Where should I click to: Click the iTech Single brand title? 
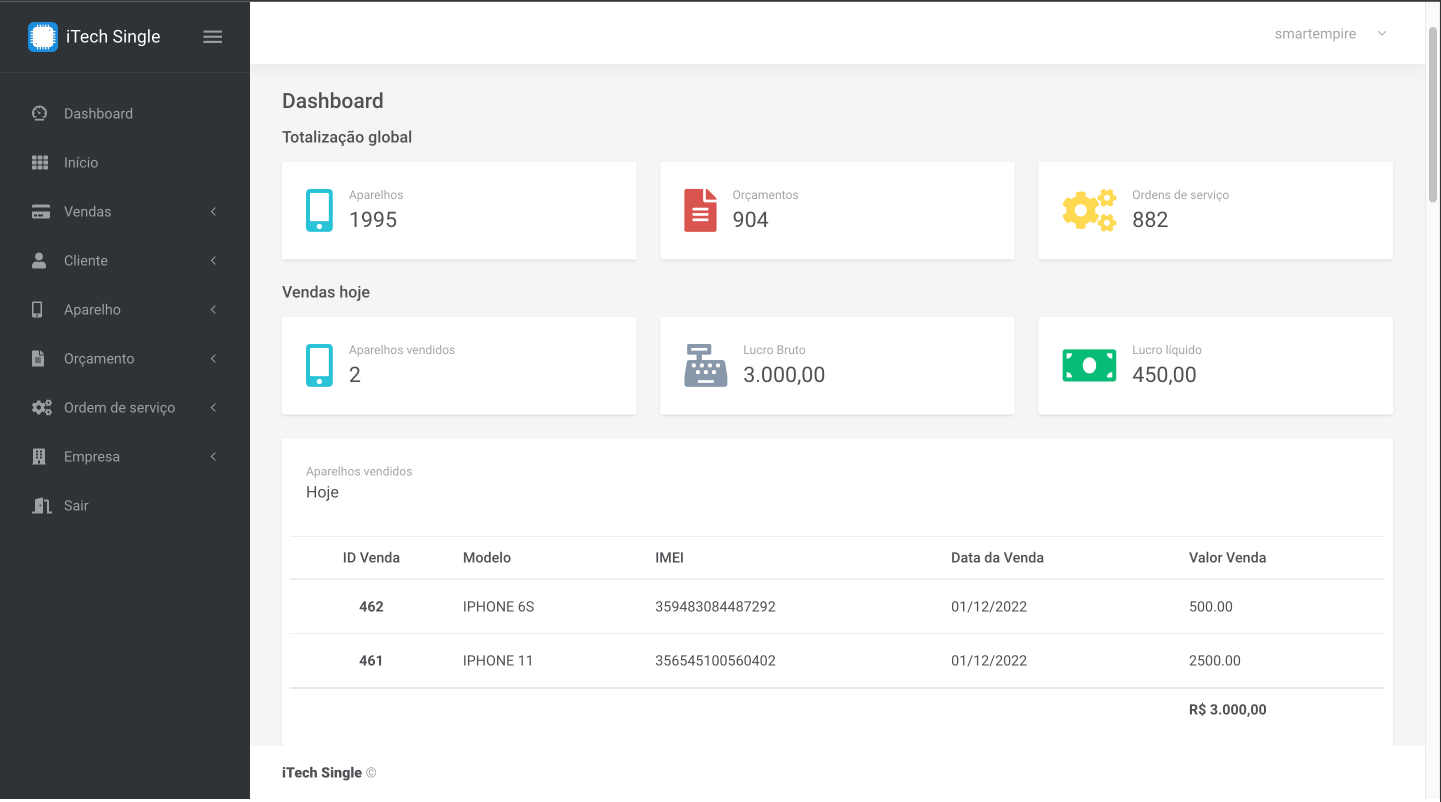[113, 37]
